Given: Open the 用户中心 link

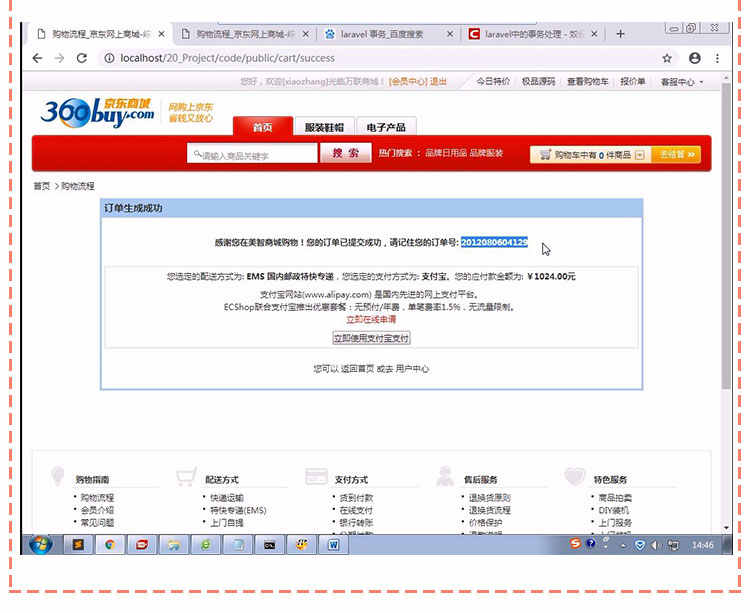Looking at the screenshot, I should [412, 369].
